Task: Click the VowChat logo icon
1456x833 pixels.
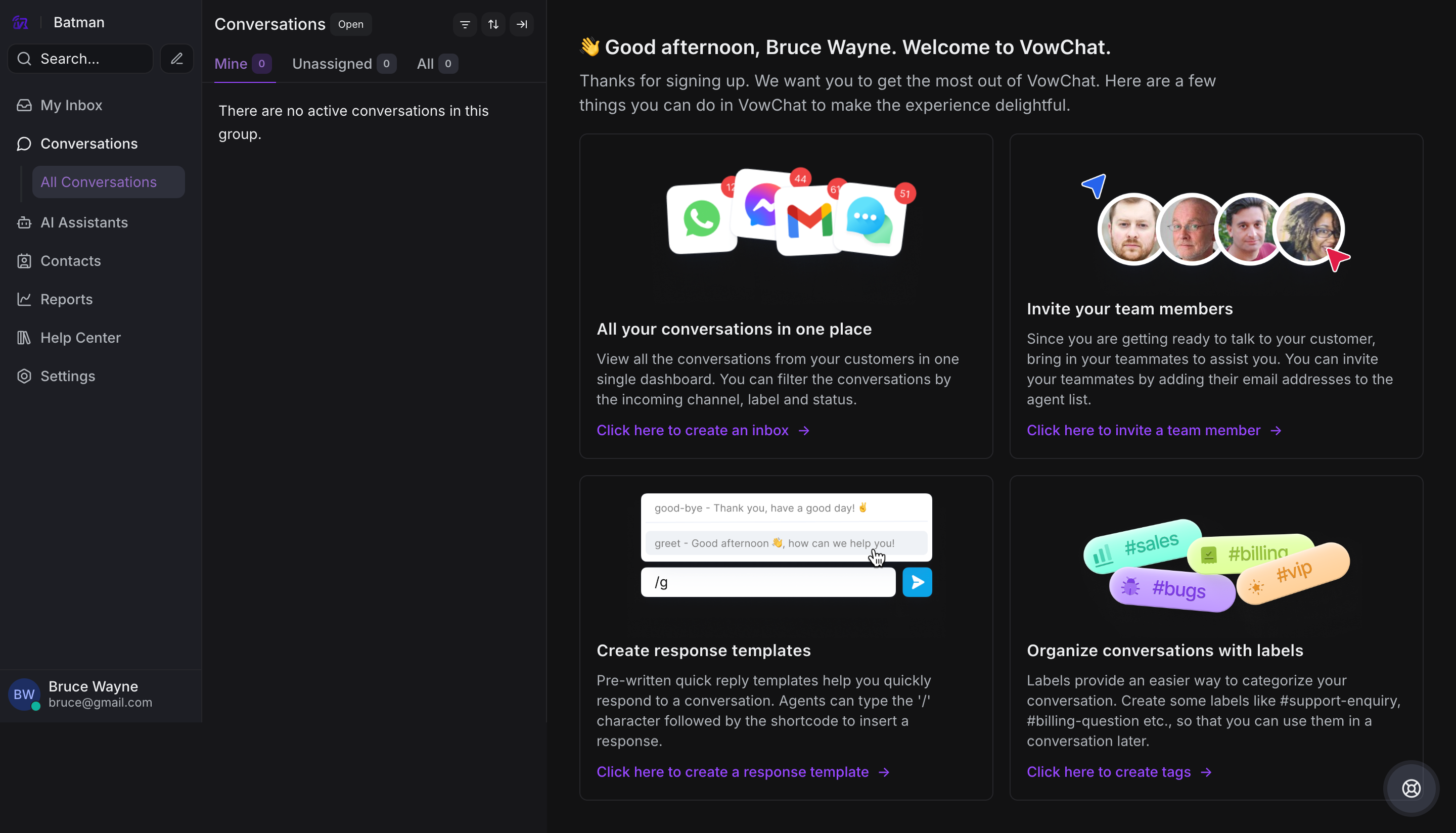Action: pyautogui.click(x=21, y=22)
